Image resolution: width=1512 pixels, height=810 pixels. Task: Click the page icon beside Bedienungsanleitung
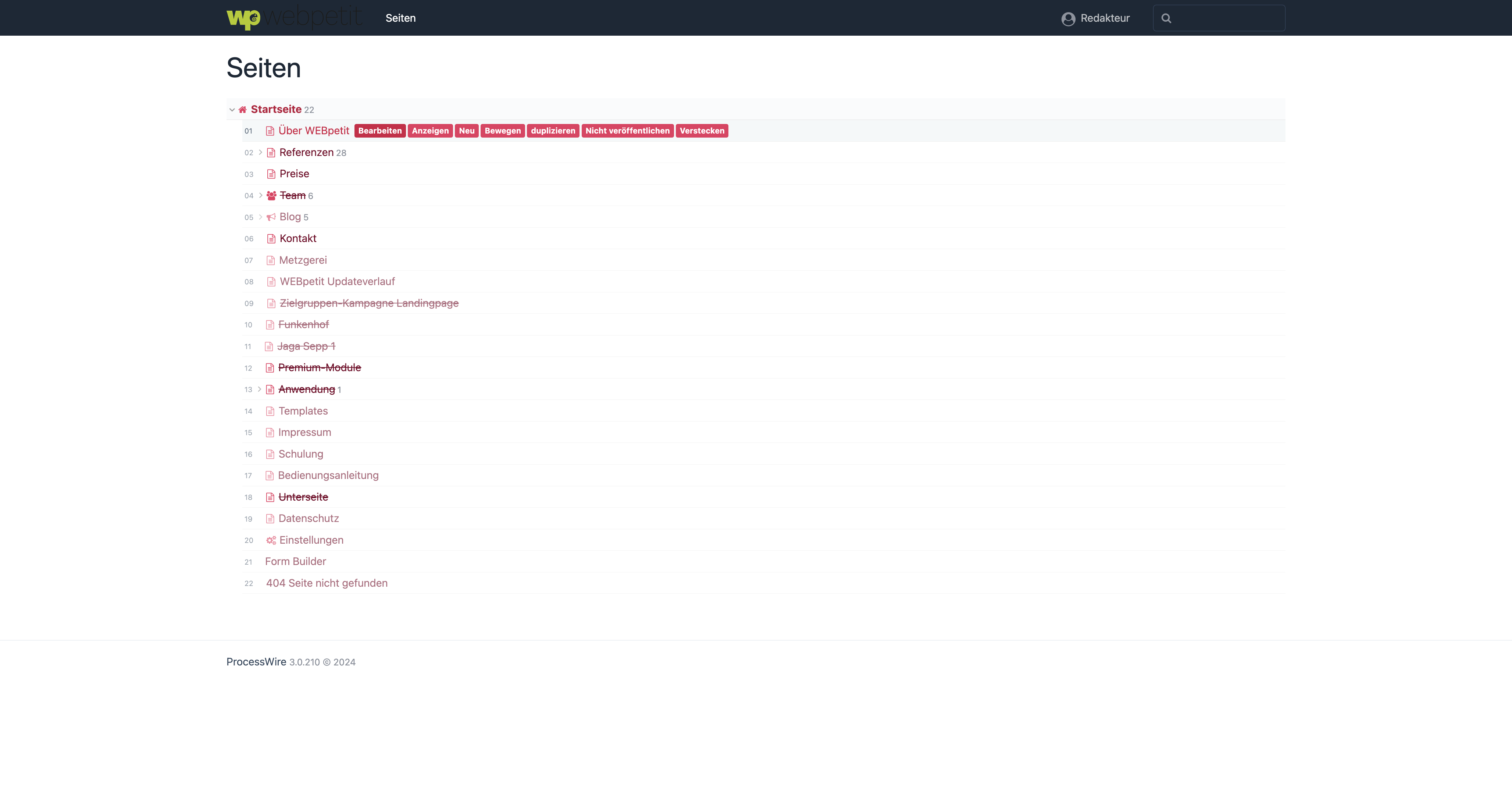(x=270, y=476)
